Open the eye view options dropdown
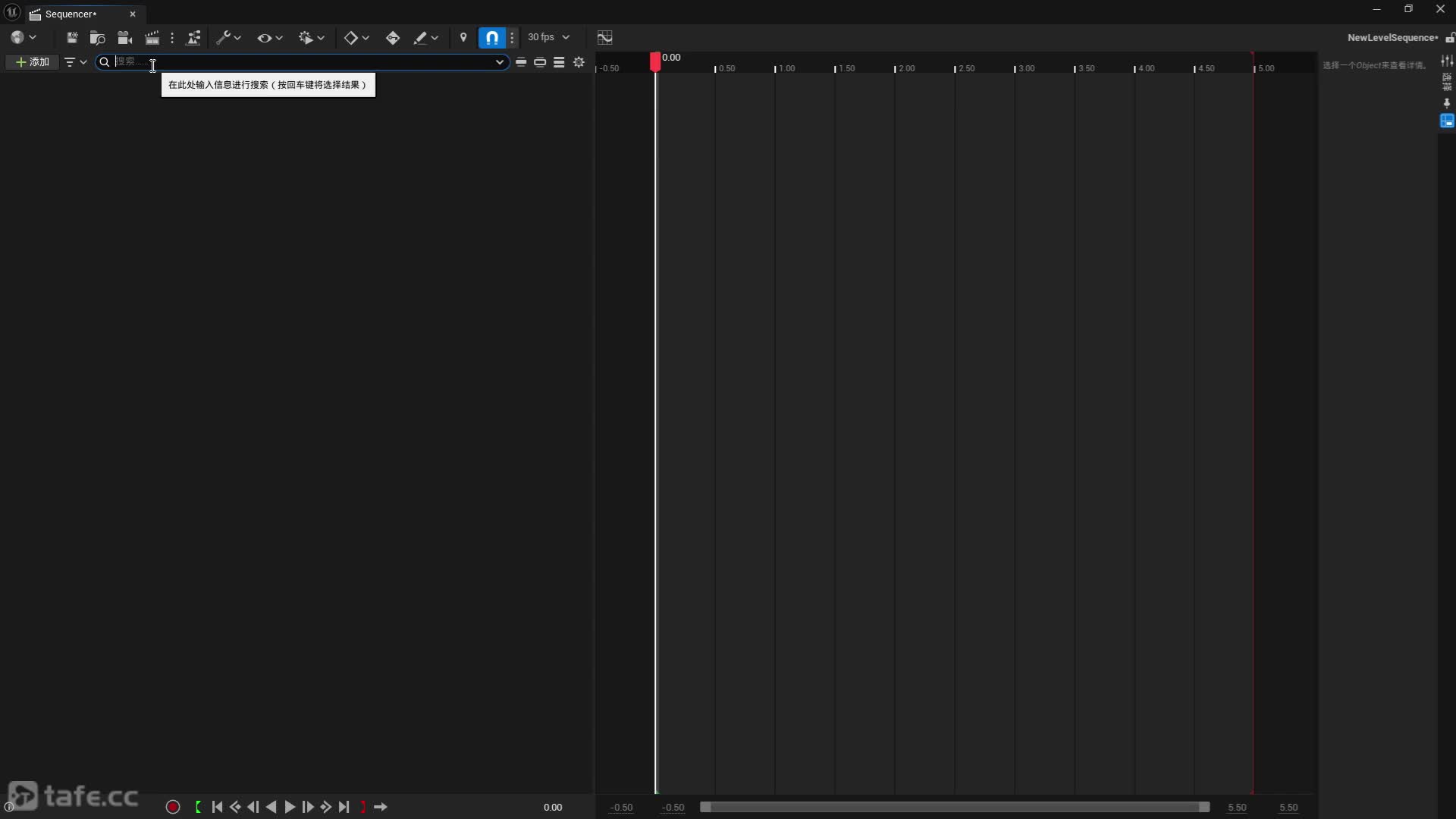The width and height of the screenshot is (1456, 819). pos(269,38)
